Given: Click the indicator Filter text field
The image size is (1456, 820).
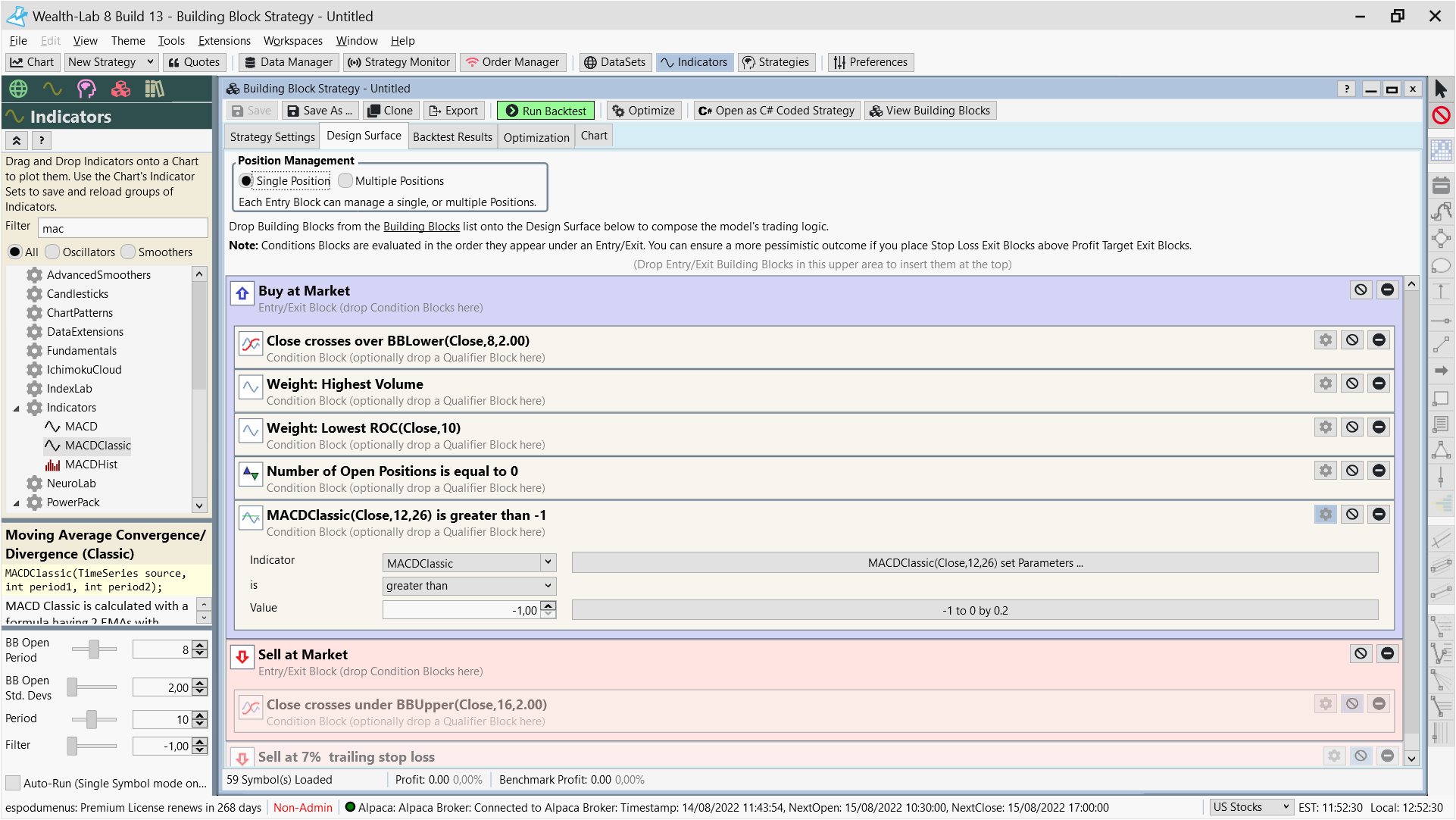Looking at the screenshot, I should pyautogui.click(x=123, y=228).
